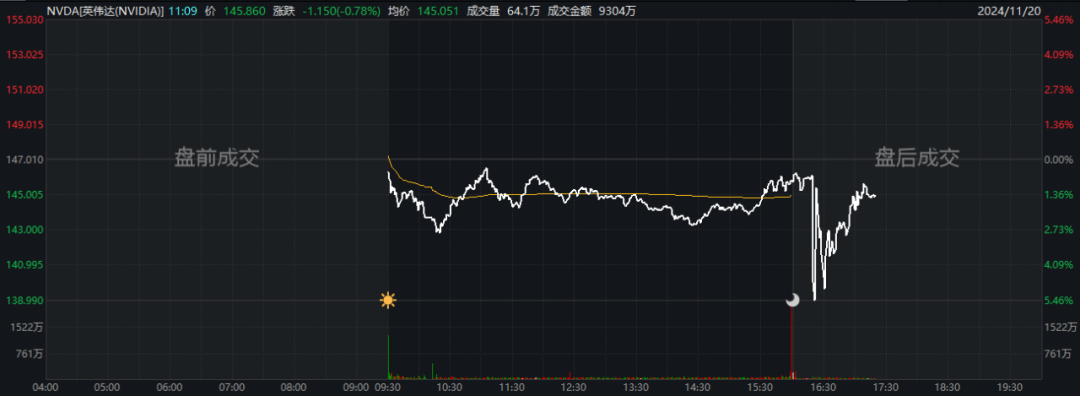Image resolution: width=1080 pixels, height=396 pixels.
Task: Click the 11:30 time axis label
Action: pyautogui.click(x=513, y=388)
